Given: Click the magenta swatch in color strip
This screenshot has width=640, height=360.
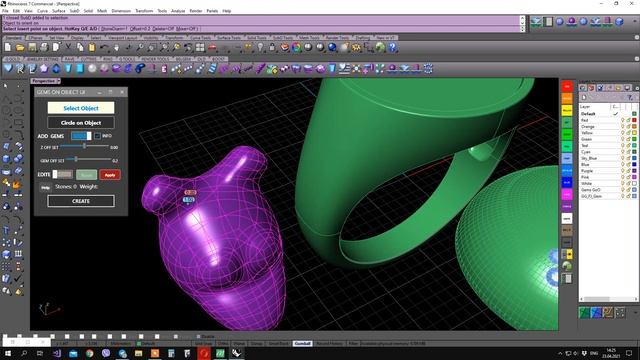Looking at the screenshot, I should (567, 195).
